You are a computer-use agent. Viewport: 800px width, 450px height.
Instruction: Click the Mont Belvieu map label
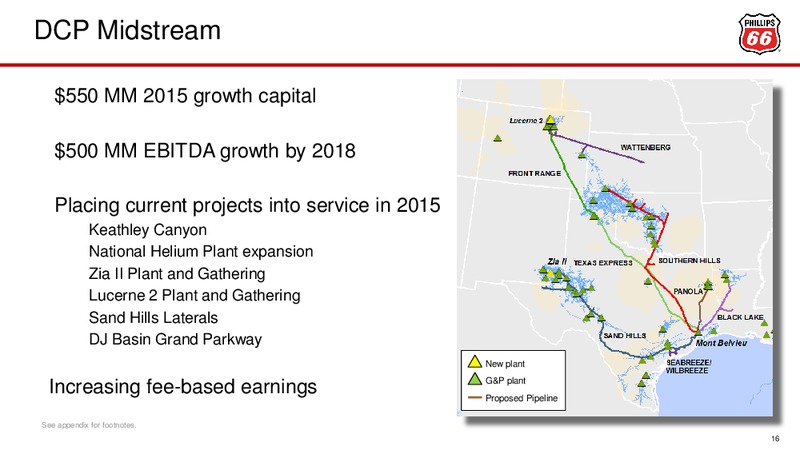pyautogui.click(x=721, y=343)
